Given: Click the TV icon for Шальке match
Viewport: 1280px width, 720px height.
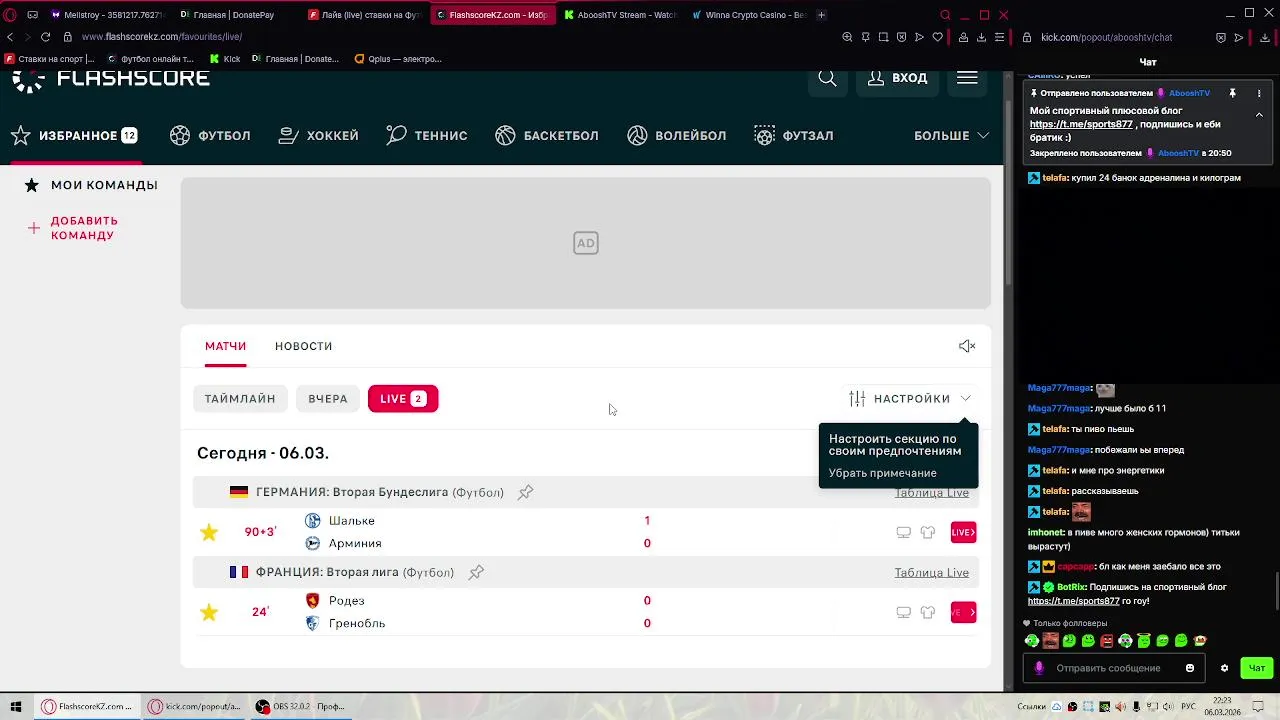Looking at the screenshot, I should point(903,532).
